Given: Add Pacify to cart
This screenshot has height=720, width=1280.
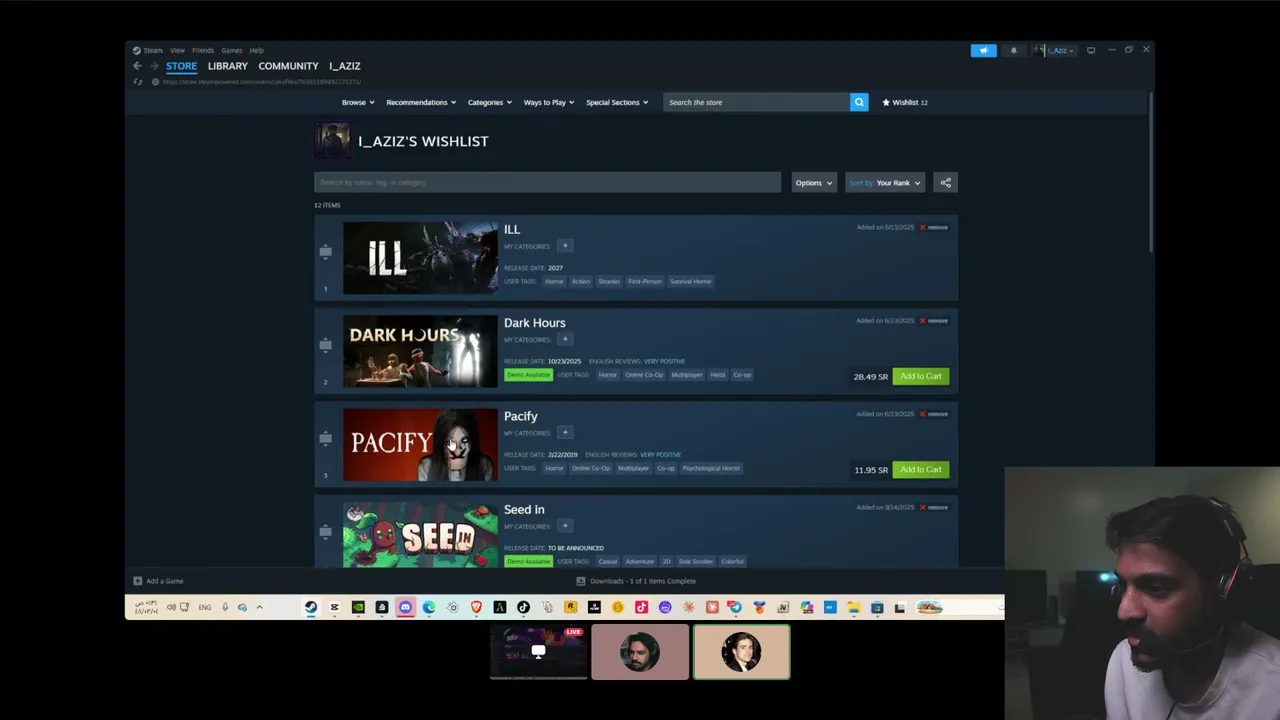Looking at the screenshot, I should pyautogui.click(x=921, y=469).
